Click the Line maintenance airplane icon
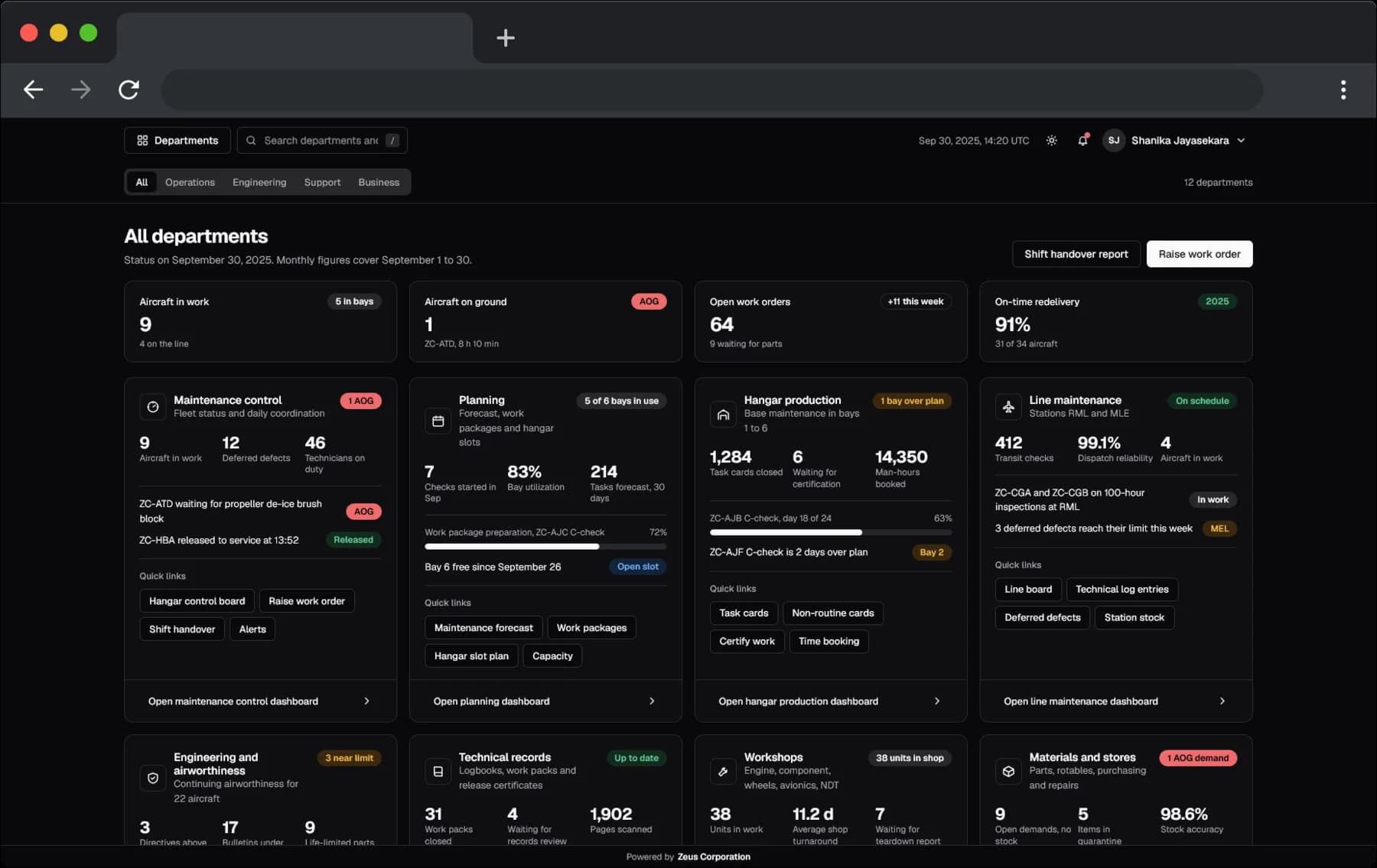This screenshot has width=1377, height=868. pyautogui.click(x=1008, y=407)
